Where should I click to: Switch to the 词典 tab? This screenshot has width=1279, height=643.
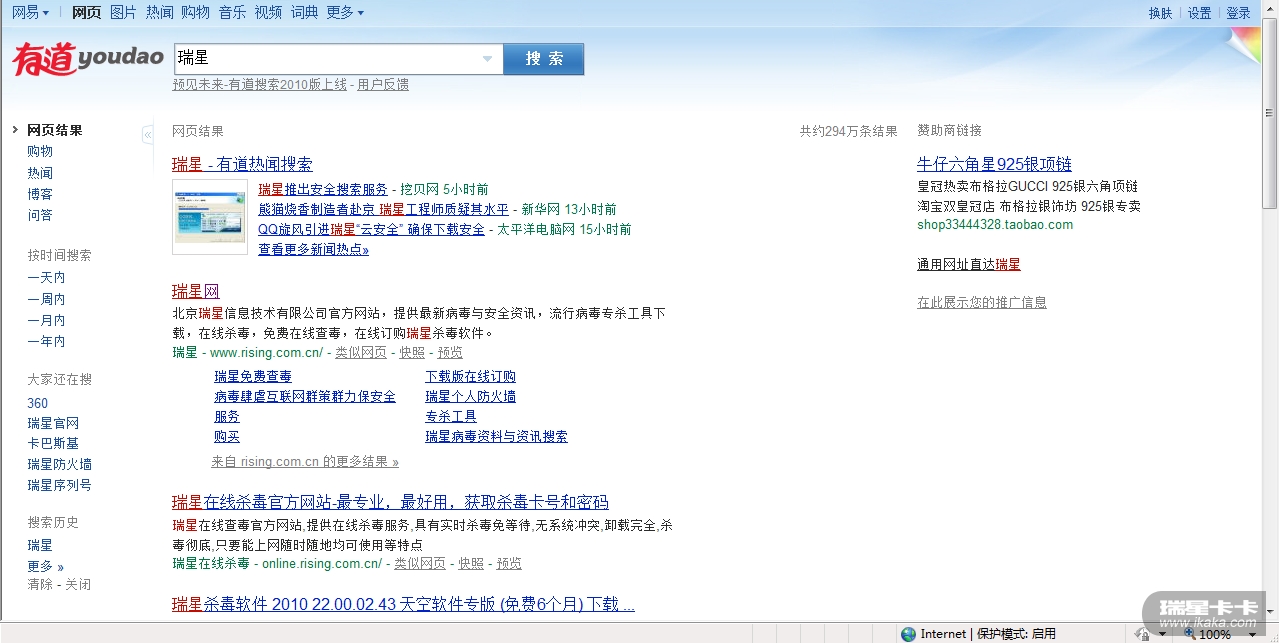tap(304, 12)
